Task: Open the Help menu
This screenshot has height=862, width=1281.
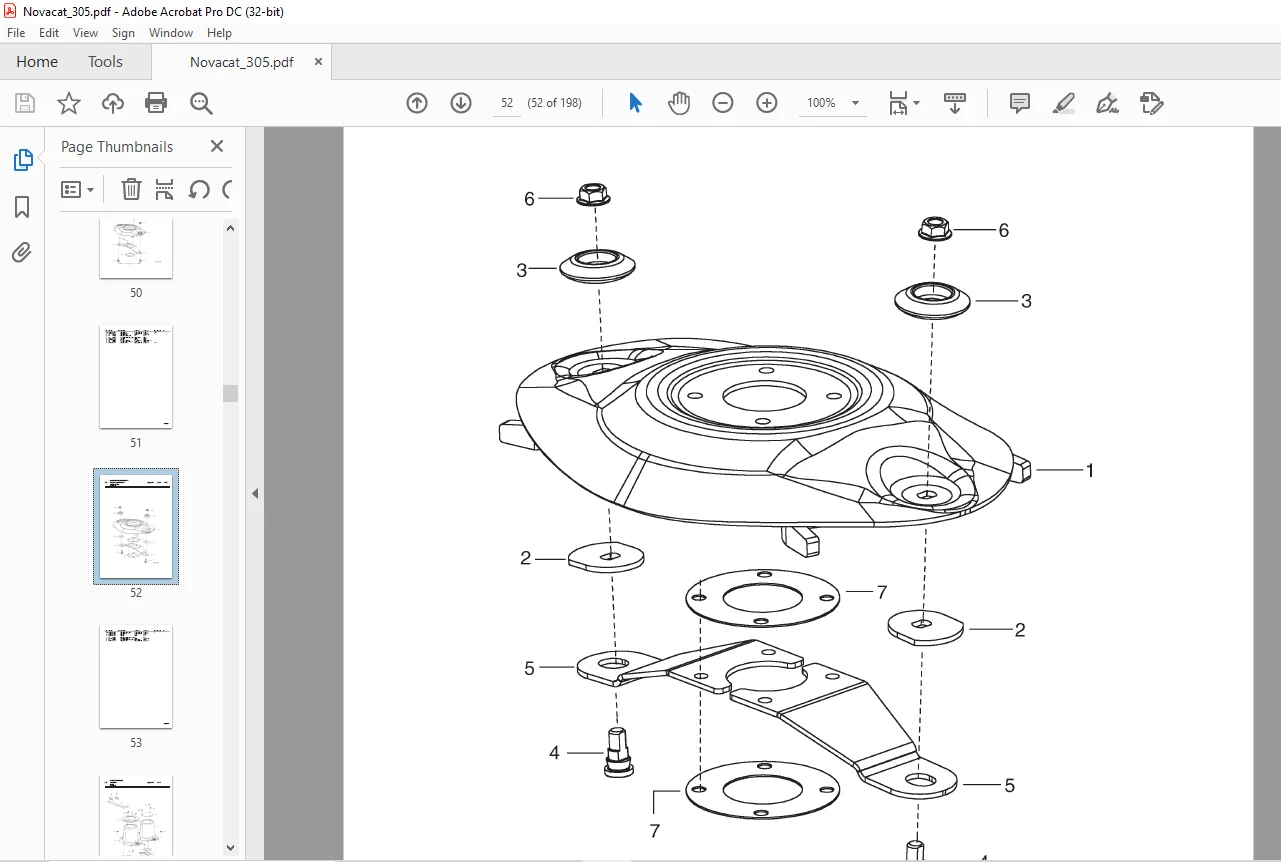Action: 219,33
